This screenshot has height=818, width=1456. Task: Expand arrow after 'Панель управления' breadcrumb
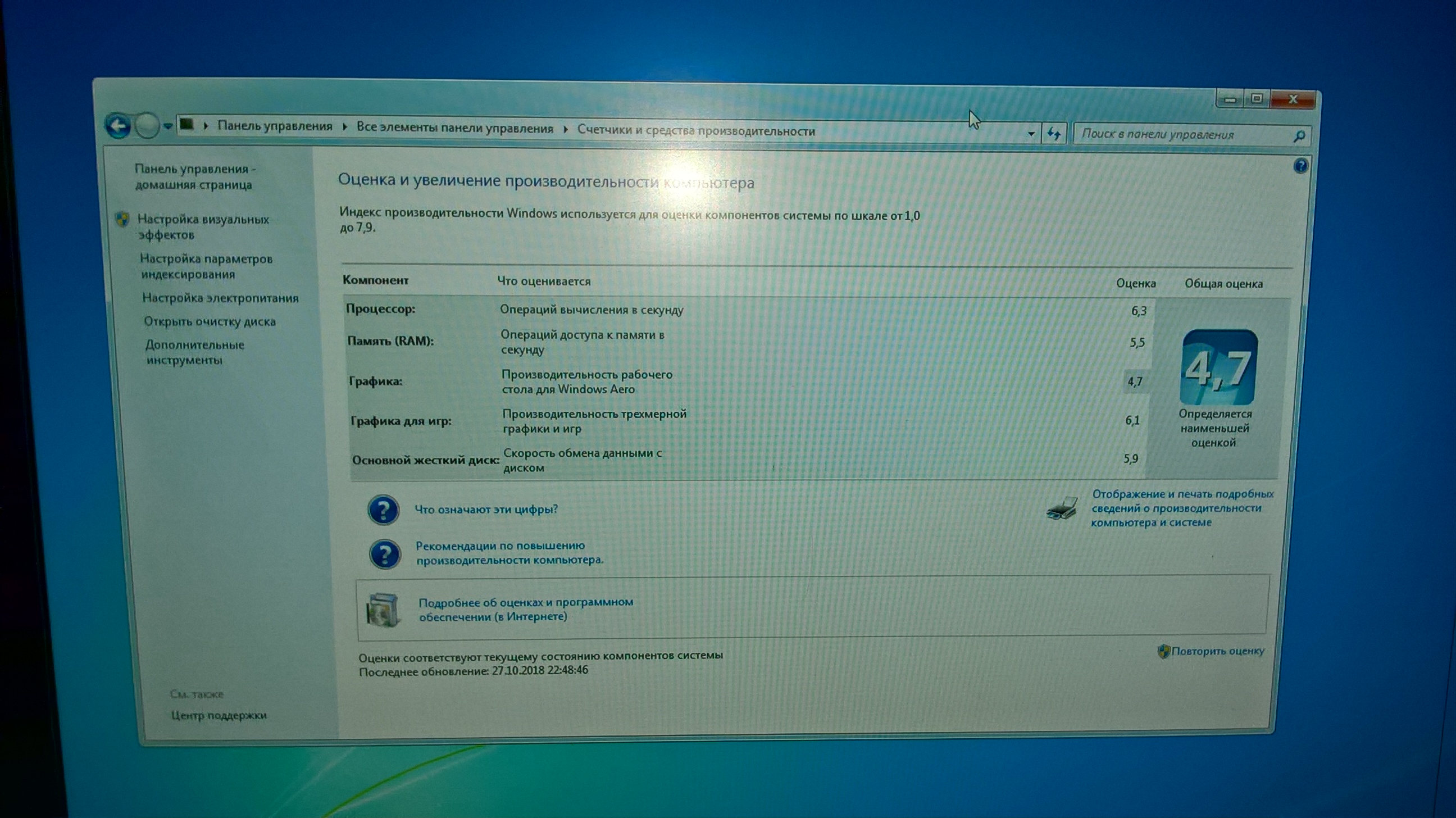tap(345, 127)
